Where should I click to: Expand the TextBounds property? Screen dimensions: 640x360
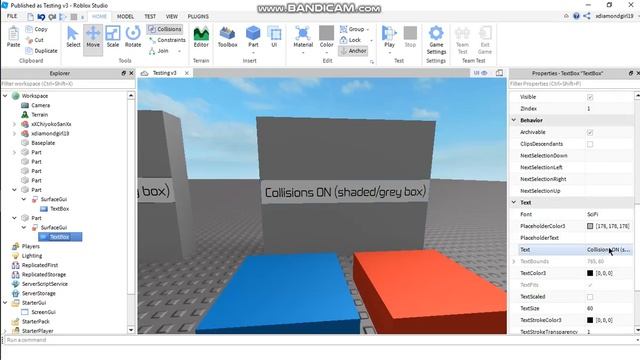click(514, 261)
